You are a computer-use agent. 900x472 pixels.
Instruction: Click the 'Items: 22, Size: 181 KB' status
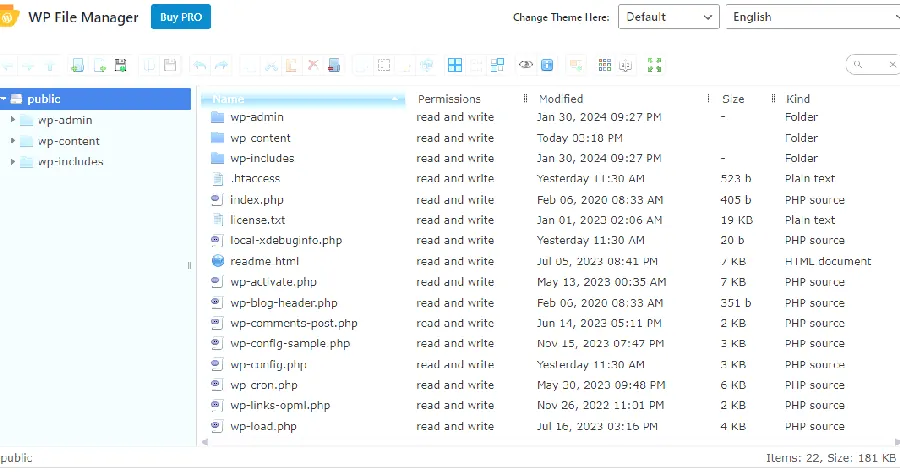pos(831,458)
